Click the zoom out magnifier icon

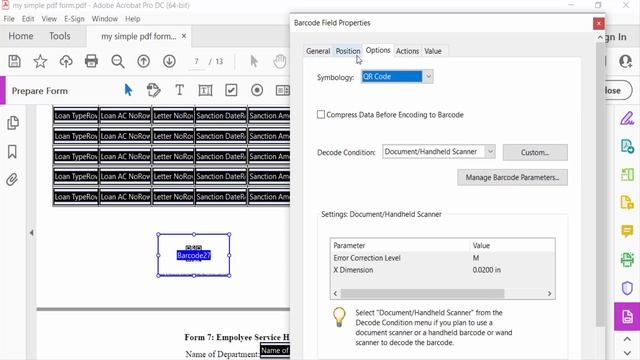118,61
